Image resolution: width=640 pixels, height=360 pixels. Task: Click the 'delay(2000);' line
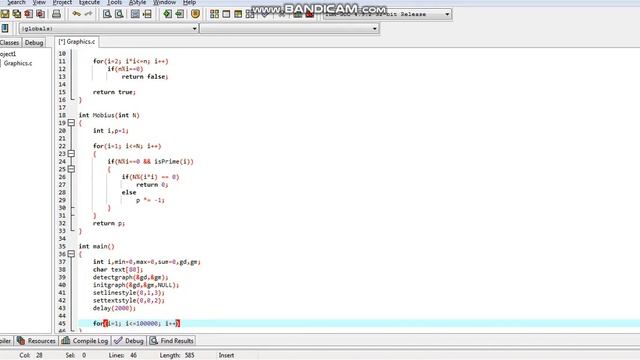pos(114,308)
